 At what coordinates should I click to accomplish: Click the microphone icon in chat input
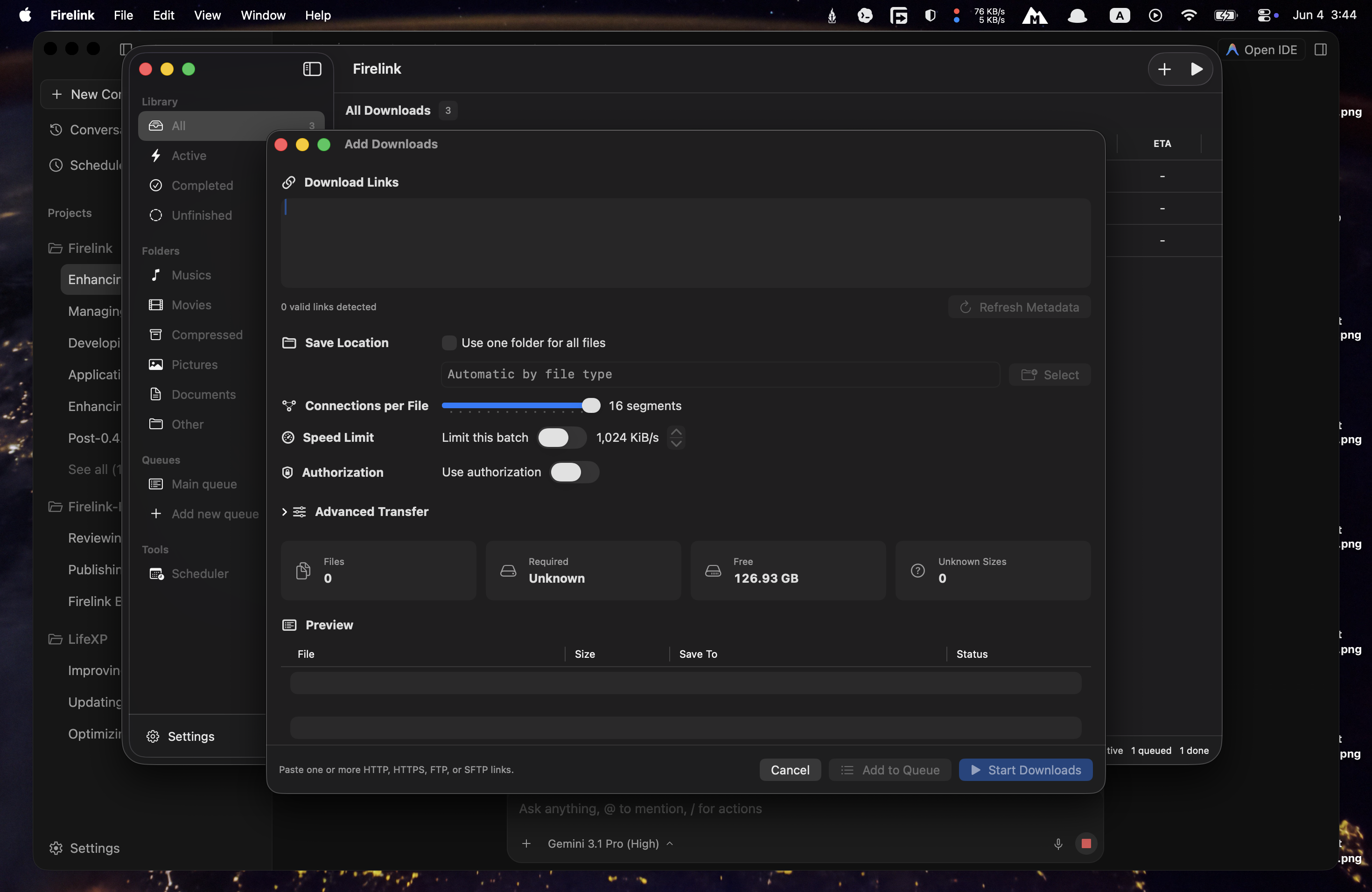click(x=1058, y=844)
